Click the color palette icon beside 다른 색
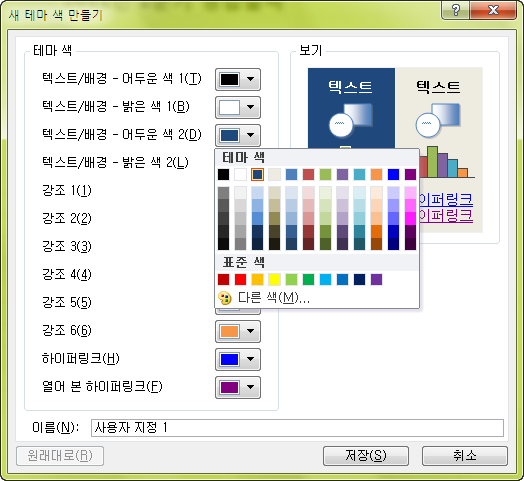 point(225,298)
